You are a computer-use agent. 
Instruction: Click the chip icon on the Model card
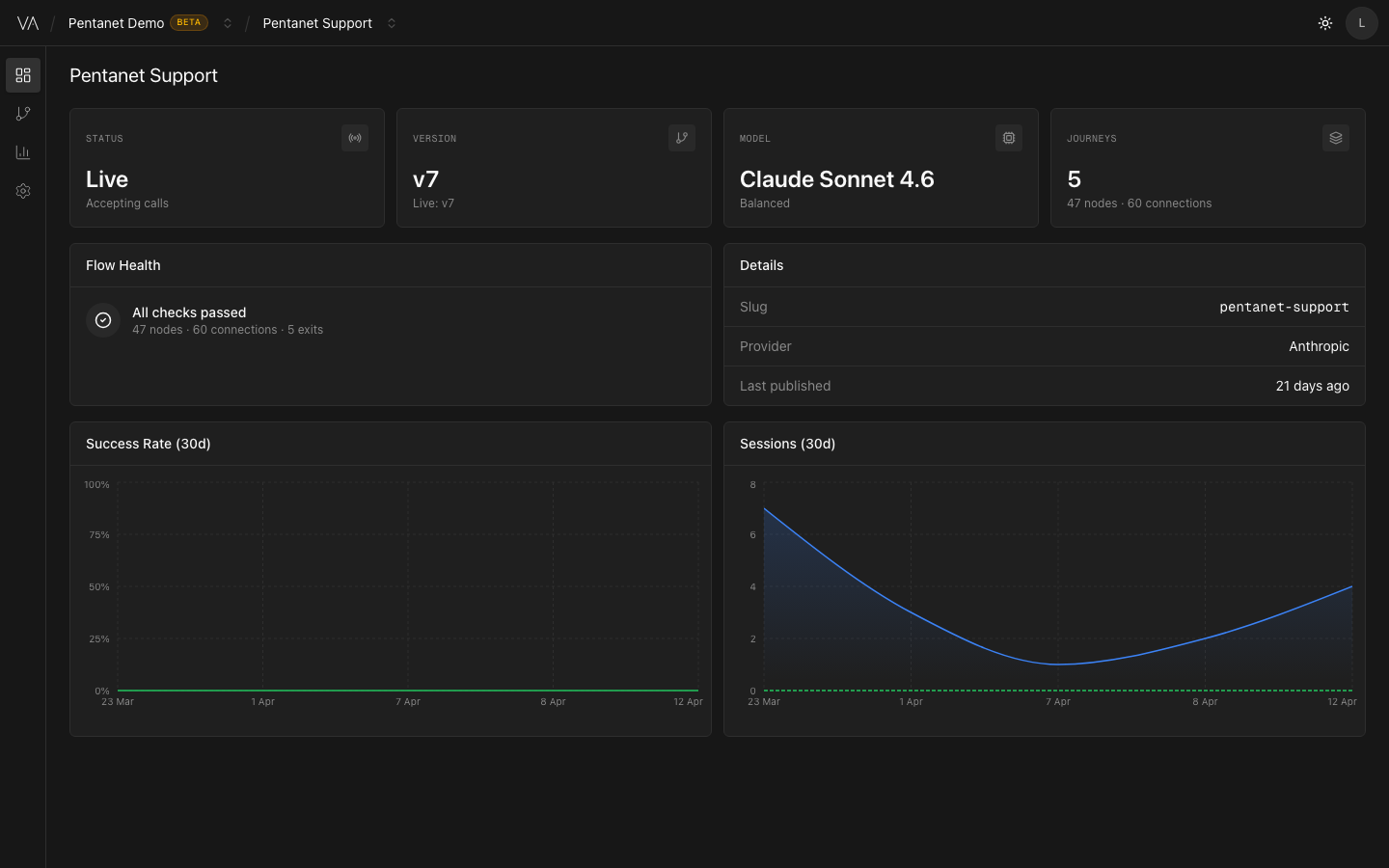pyautogui.click(x=1009, y=138)
